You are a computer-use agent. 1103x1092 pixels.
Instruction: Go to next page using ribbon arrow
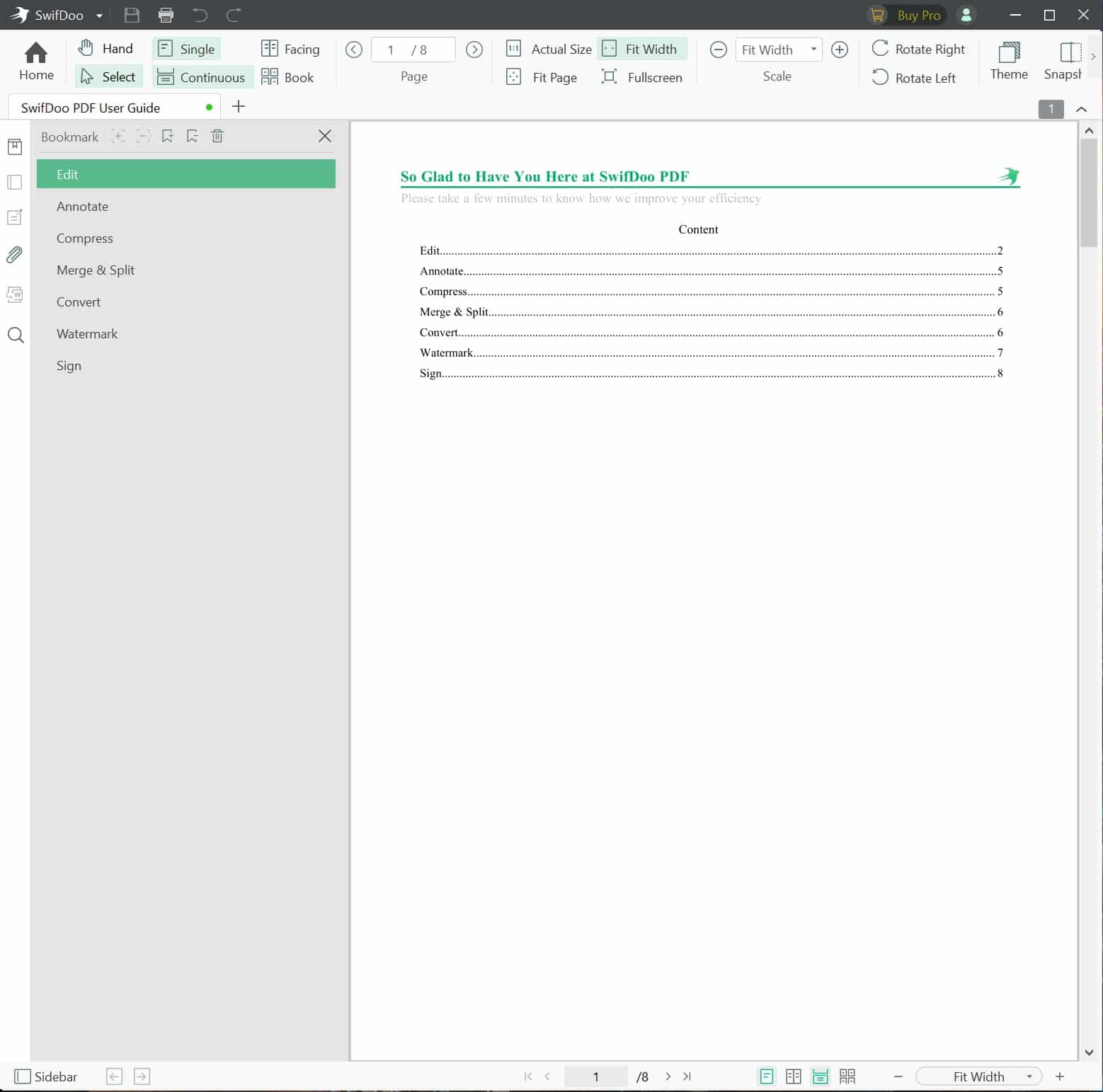(x=474, y=50)
